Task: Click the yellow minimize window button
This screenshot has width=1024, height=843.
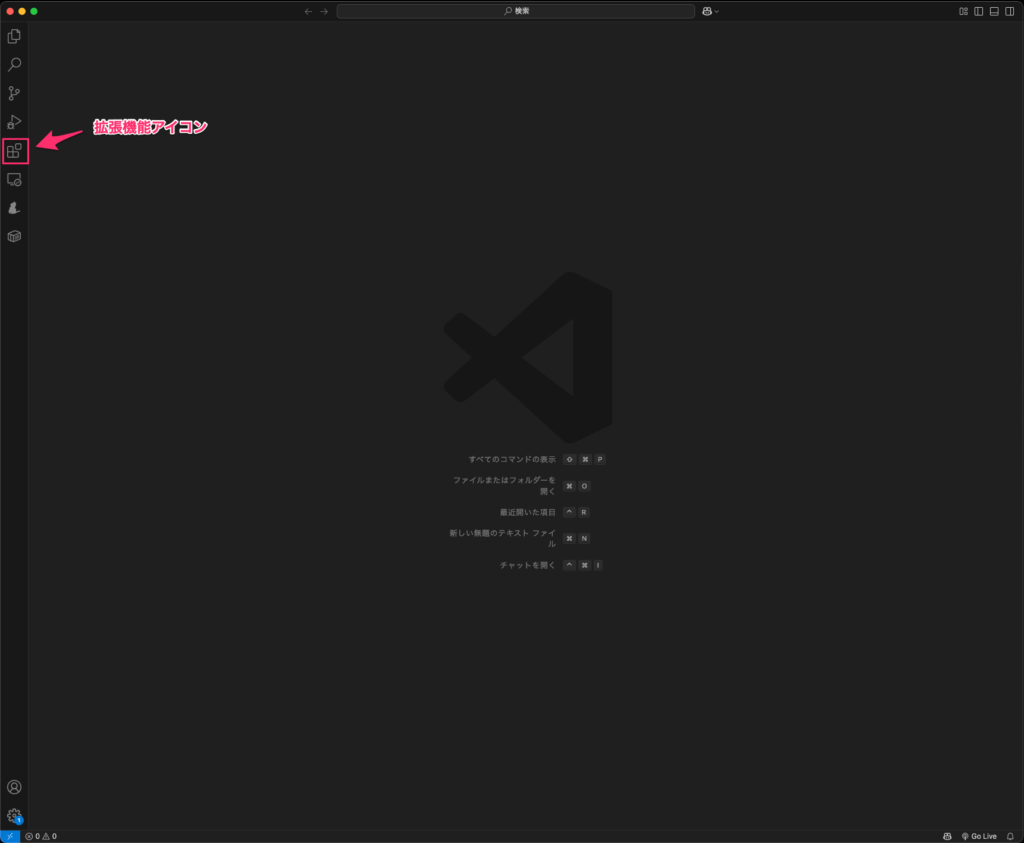Action: click(22, 11)
